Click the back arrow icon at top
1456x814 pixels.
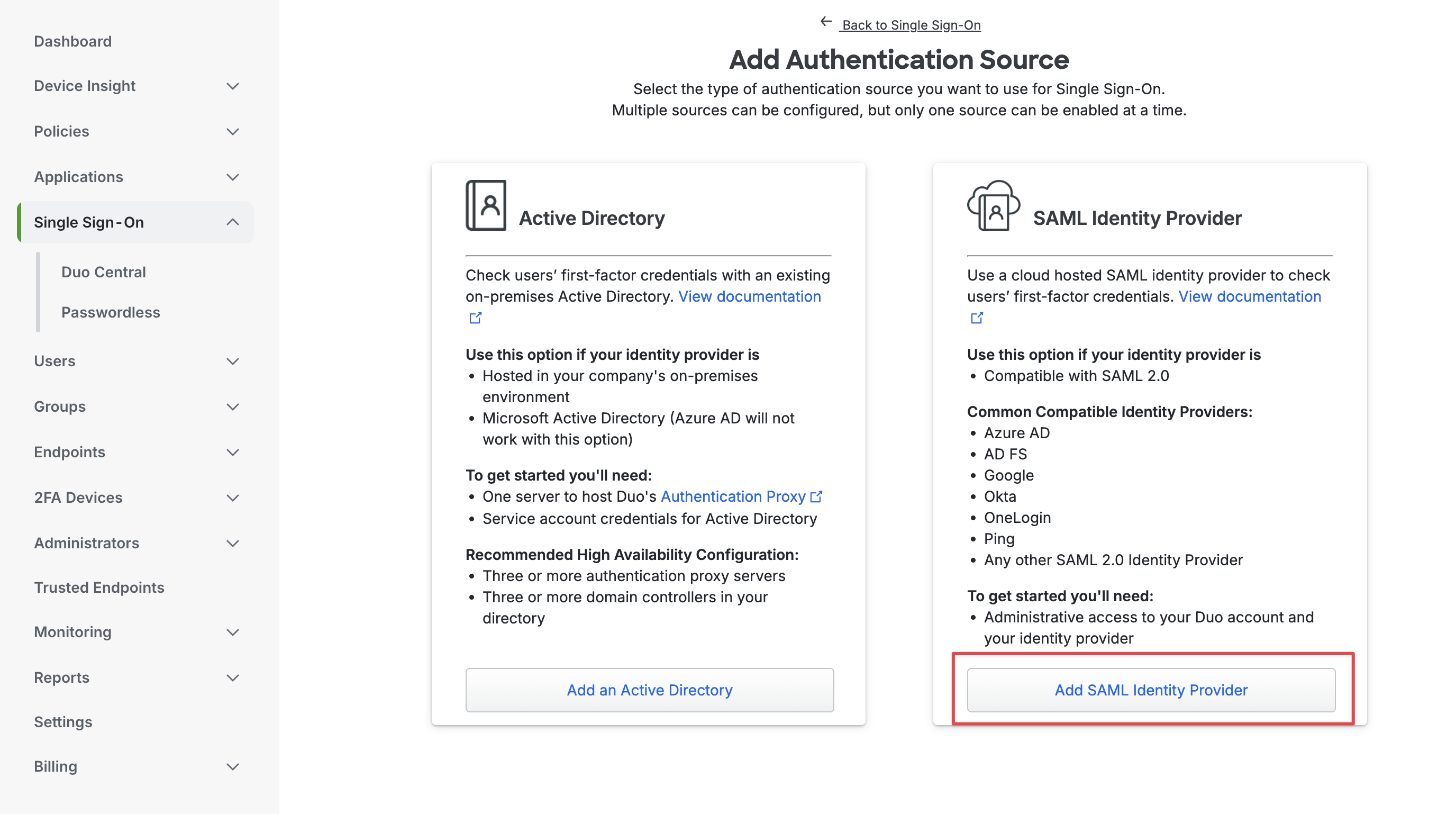(x=826, y=22)
